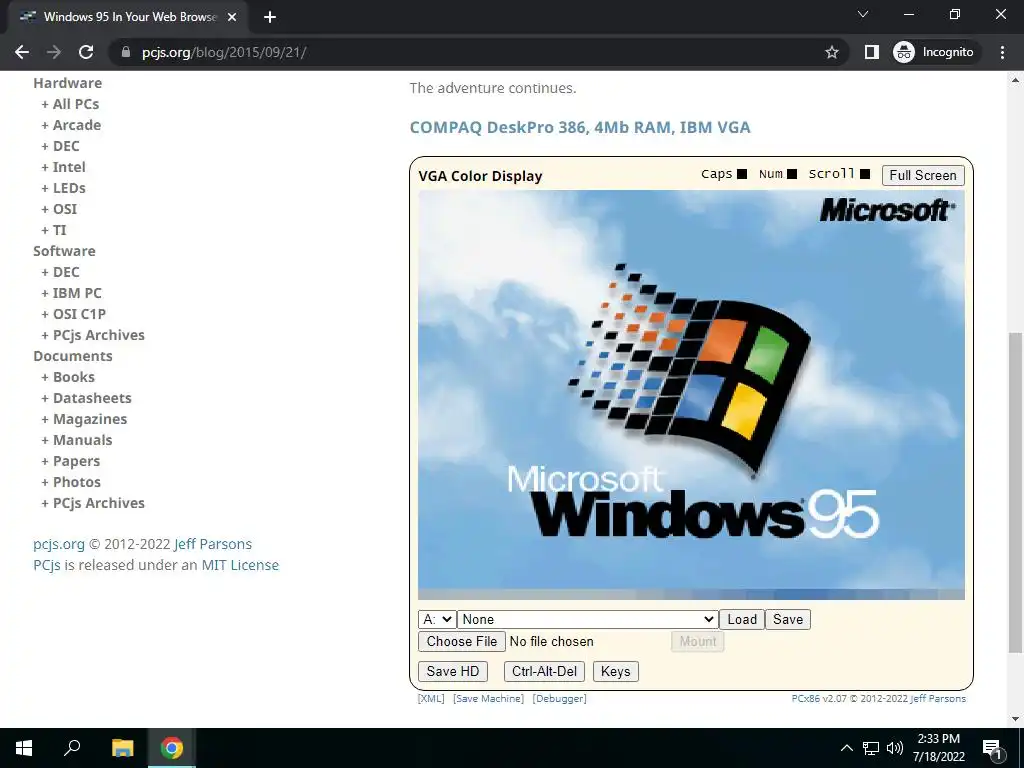Open the Windows Start menu
This screenshot has height=768, width=1024.
coord(24,748)
